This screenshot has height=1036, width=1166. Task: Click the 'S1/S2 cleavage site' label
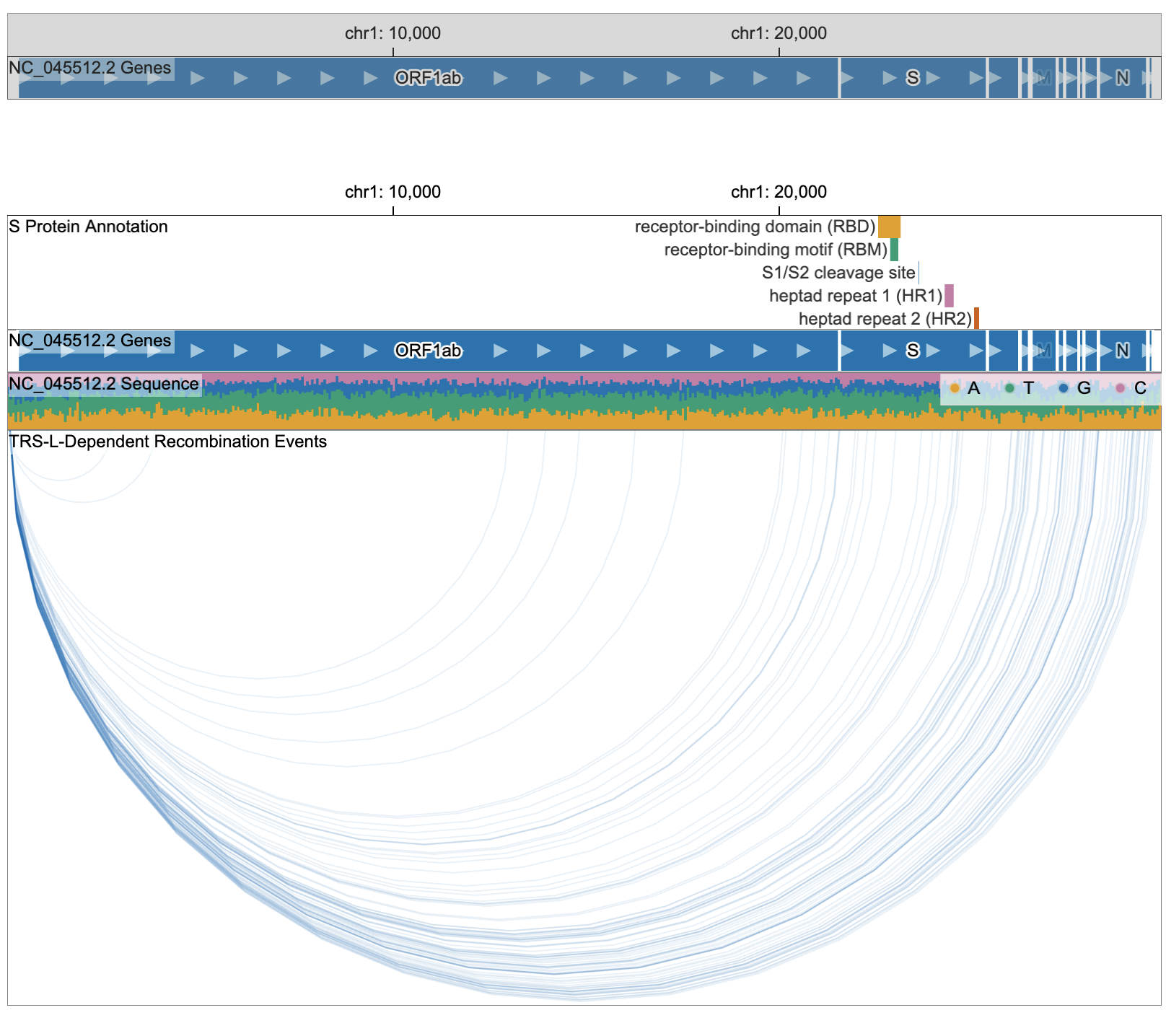click(838, 273)
